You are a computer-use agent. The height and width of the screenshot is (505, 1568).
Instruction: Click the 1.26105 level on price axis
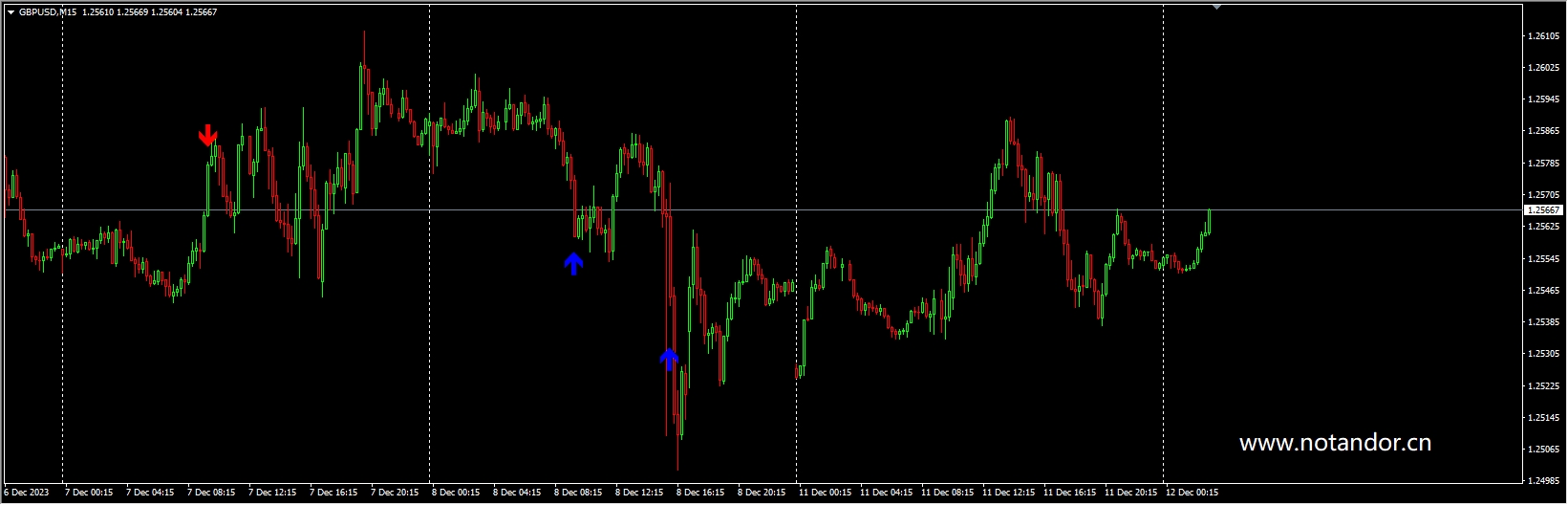(x=1543, y=36)
